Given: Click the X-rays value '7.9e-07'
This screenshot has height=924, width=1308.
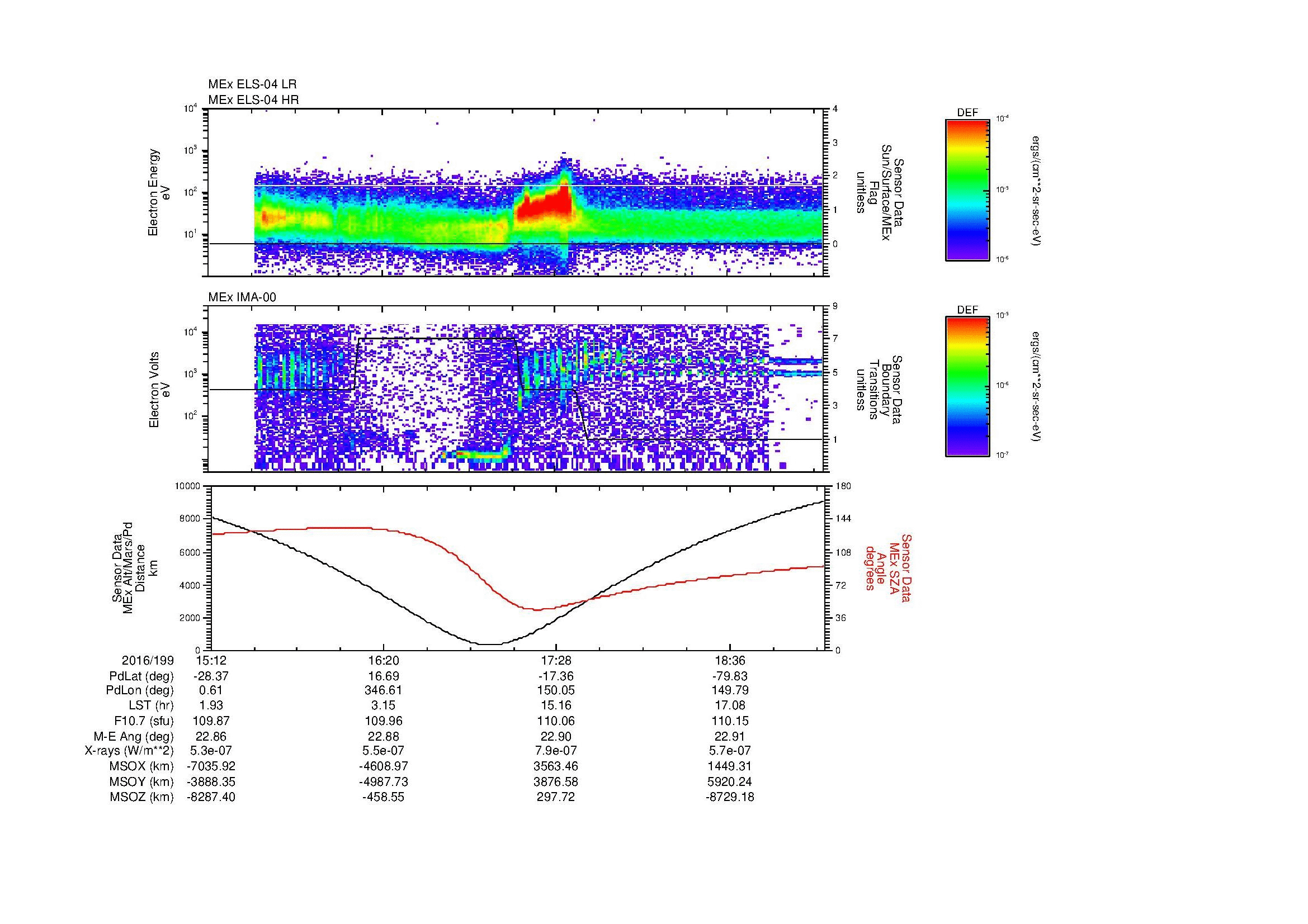Looking at the screenshot, I should (556, 751).
